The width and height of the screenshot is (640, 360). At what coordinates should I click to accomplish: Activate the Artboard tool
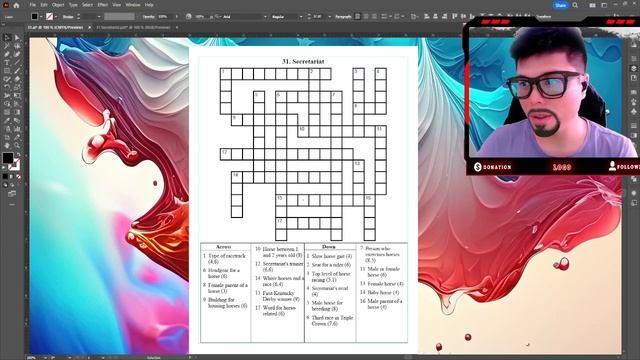(7, 137)
